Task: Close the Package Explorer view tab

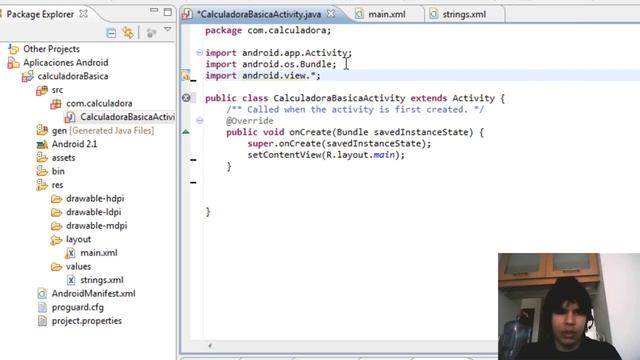Action: point(84,13)
